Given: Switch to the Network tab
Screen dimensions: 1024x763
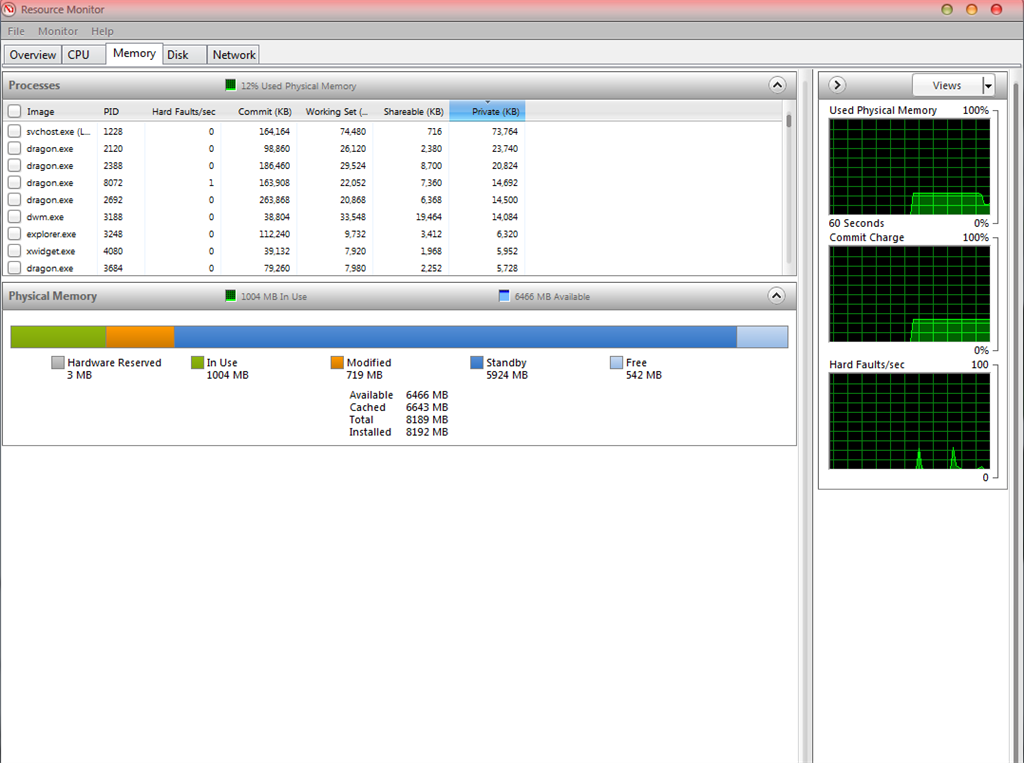Looking at the screenshot, I should pos(234,55).
